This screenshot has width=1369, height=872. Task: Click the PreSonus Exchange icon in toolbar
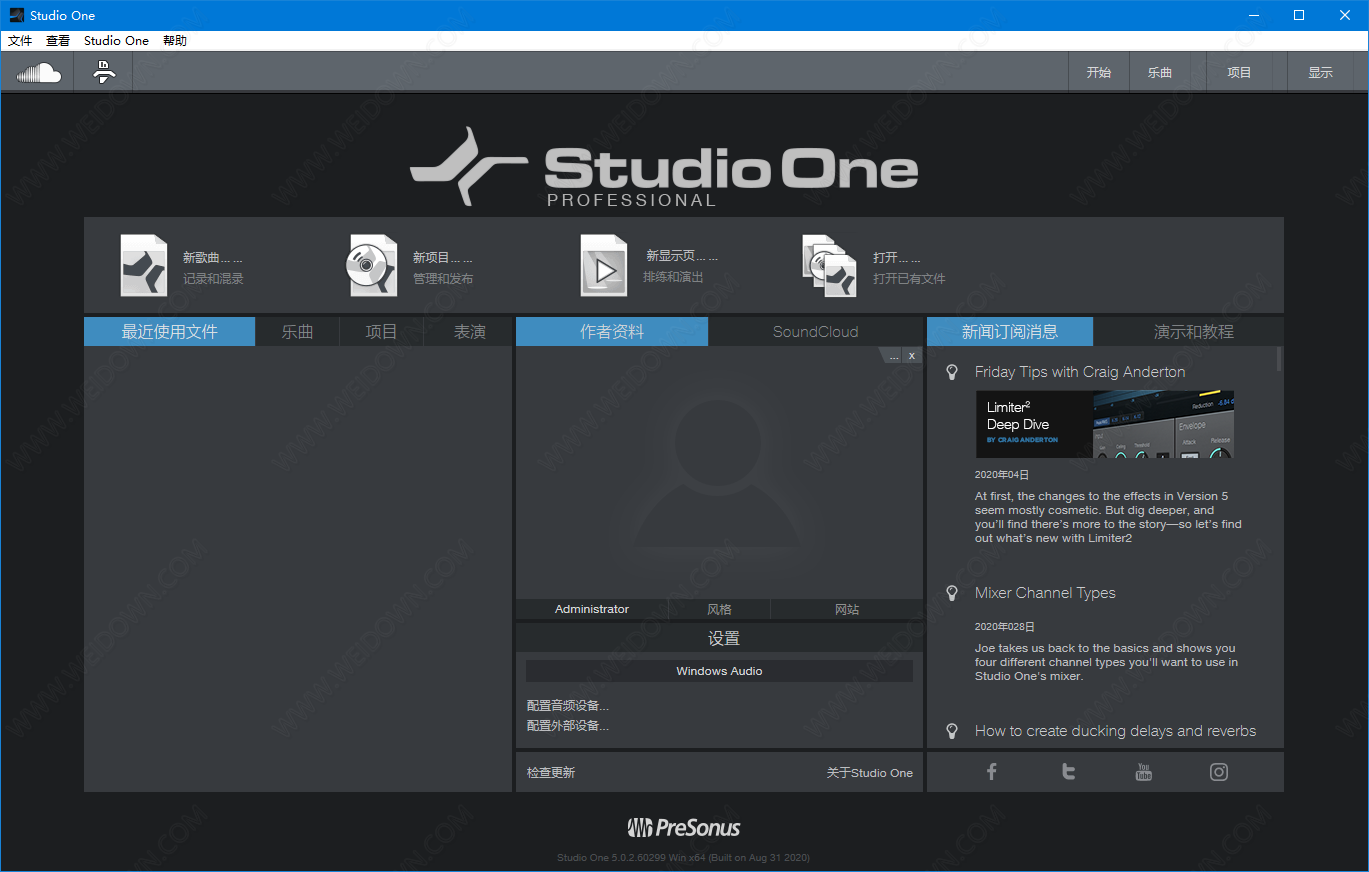pyautogui.click(x=104, y=72)
